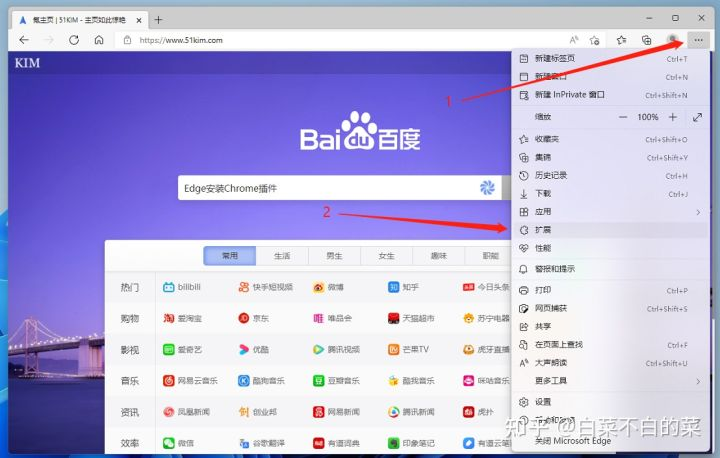The image size is (720, 458).
Task: Open the 知乎 link
Action: (x=403, y=287)
